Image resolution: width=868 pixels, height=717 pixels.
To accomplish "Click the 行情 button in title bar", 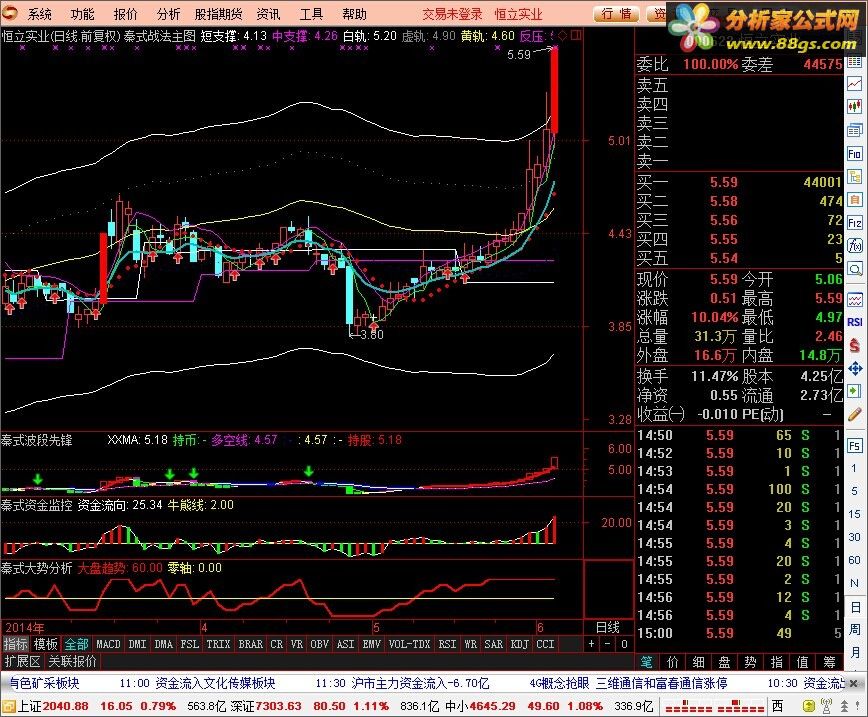I will pos(616,14).
